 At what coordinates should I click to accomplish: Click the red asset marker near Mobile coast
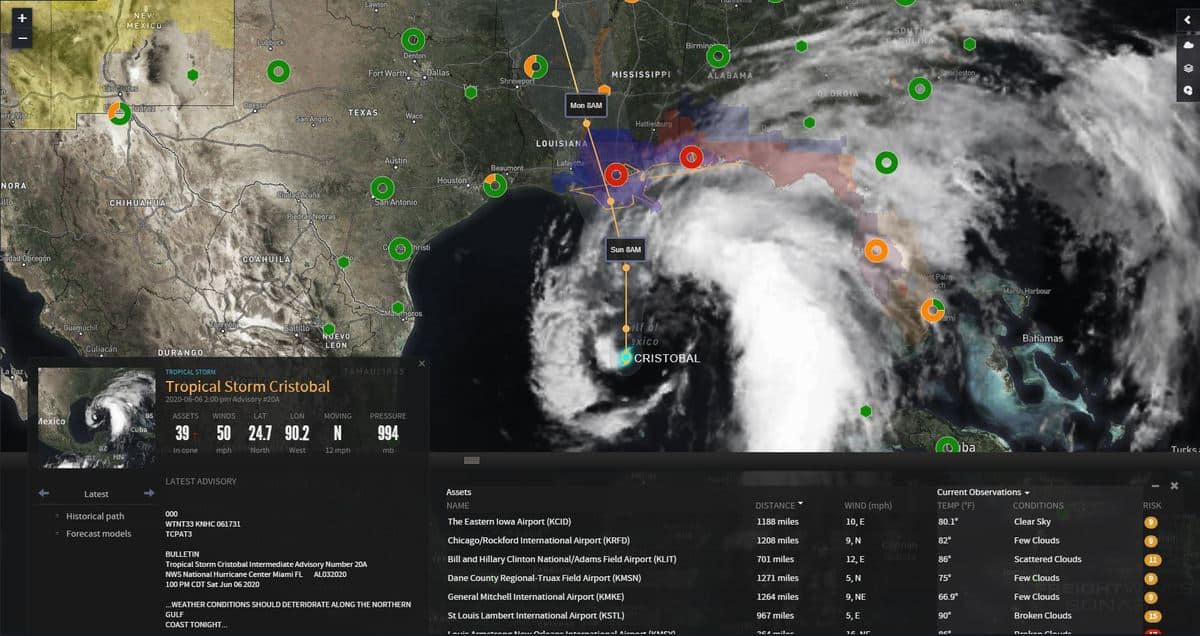(691, 157)
